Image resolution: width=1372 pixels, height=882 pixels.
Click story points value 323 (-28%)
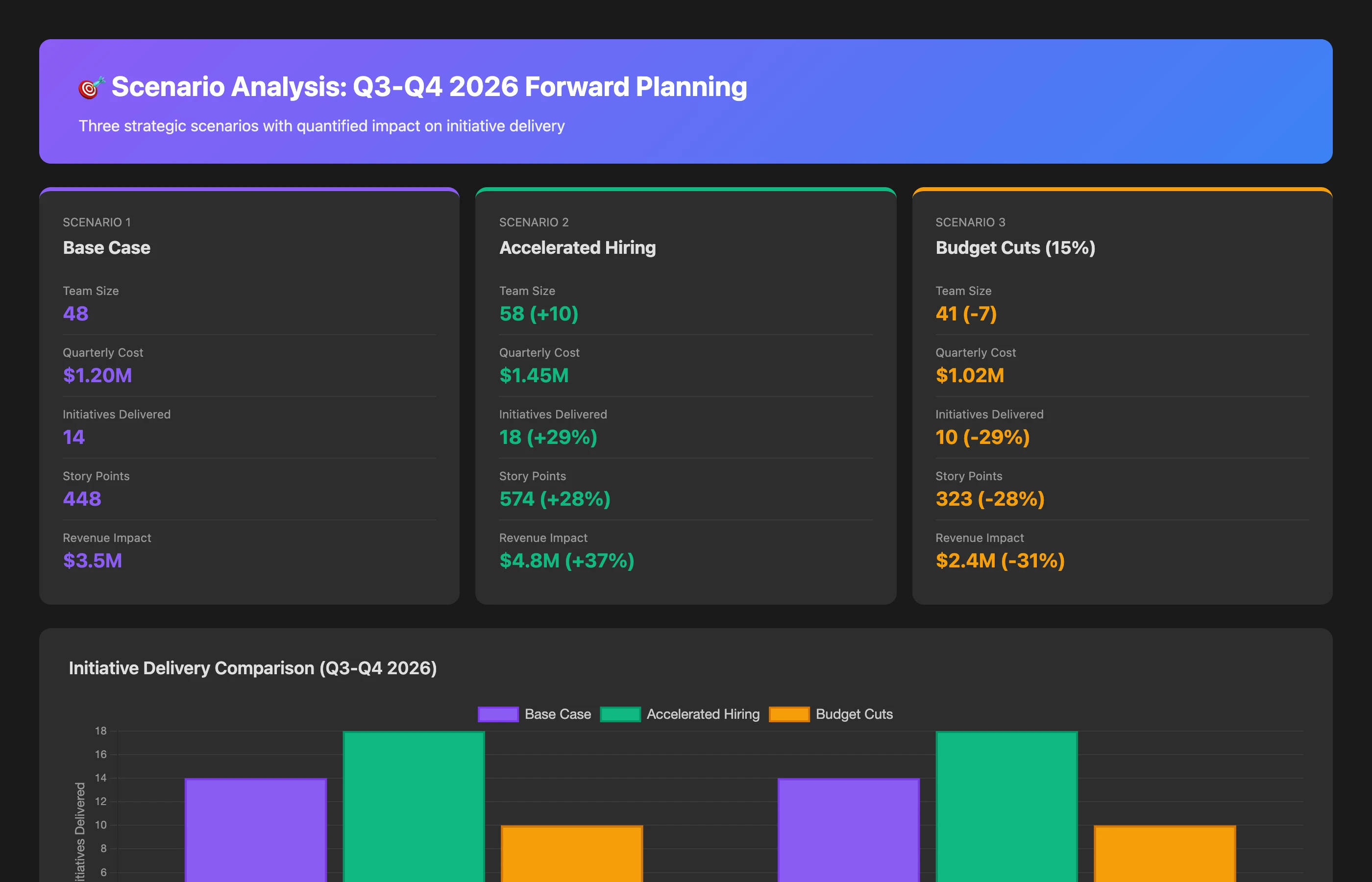coord(990,499)
